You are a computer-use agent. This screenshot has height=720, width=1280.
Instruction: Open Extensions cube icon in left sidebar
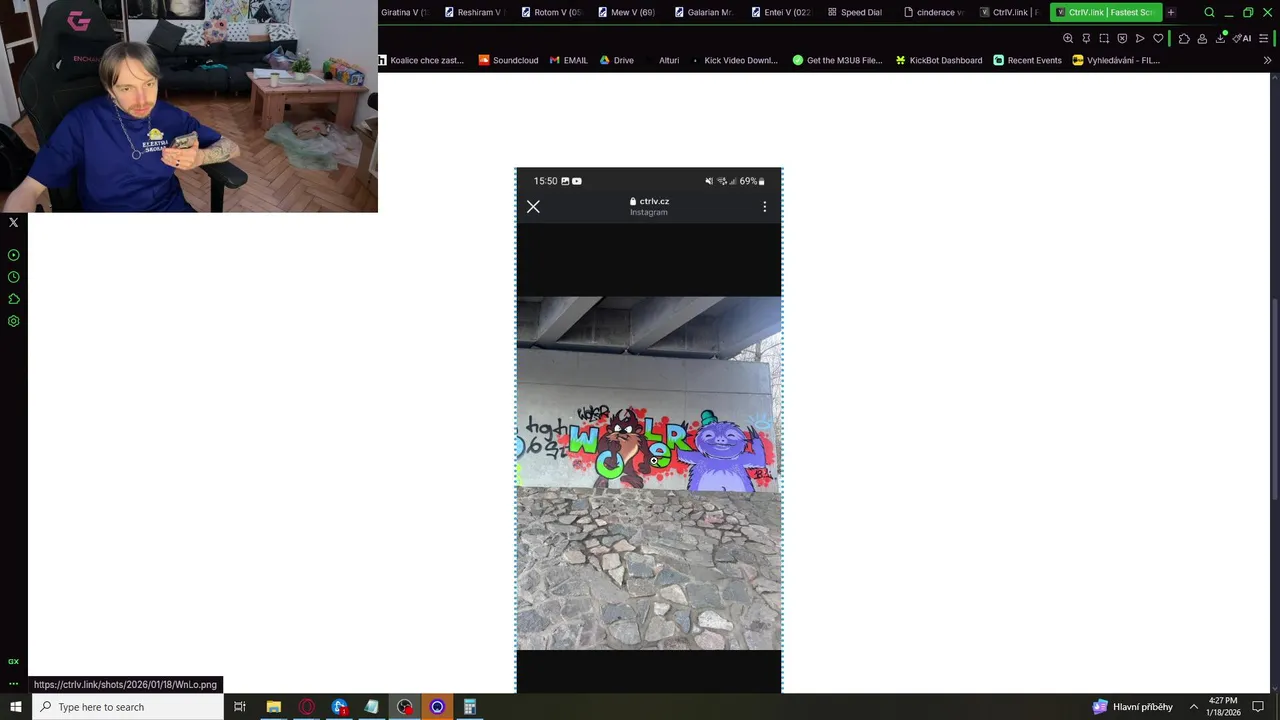pyautogui.click(x=13, y=299)
